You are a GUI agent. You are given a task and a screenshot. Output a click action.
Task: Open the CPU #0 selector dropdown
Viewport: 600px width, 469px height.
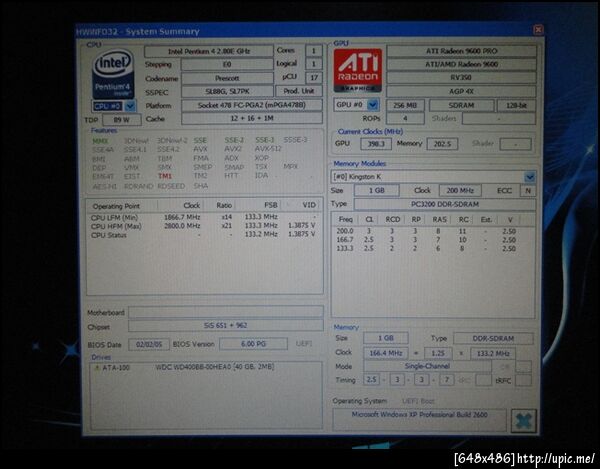tap(130, 106)
